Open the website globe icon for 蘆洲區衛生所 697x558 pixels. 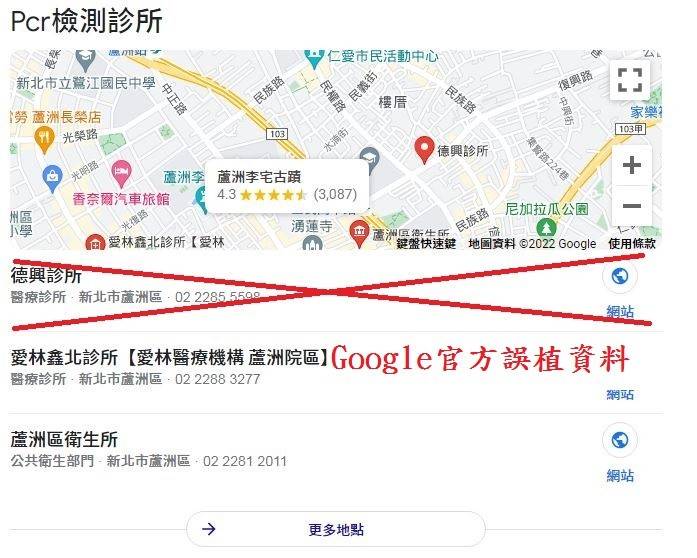pos(620,440)
